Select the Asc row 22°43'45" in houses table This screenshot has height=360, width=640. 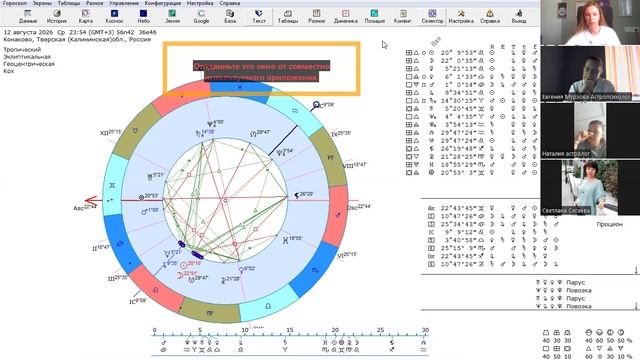coord(493,208)
